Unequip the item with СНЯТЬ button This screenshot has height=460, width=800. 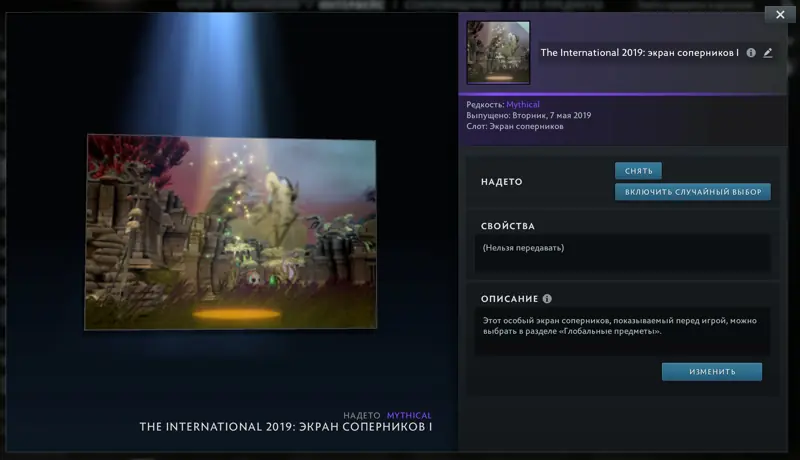click(x=638, y=171)
